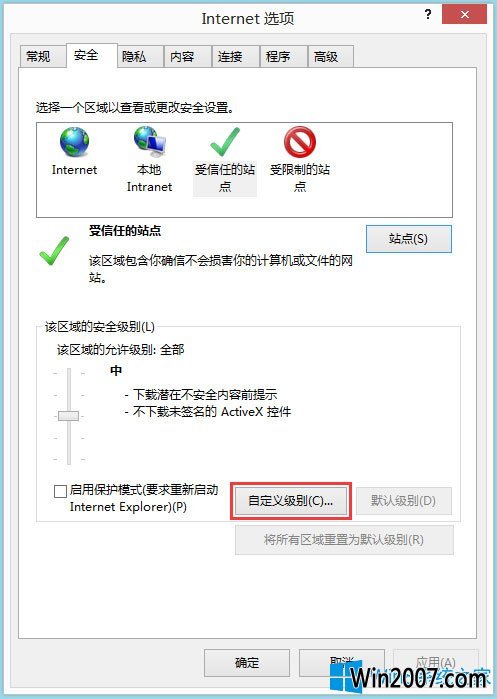Click the 默认级别(D) button
The width and height of the screenshot is (497, 699).
[404, 501]
